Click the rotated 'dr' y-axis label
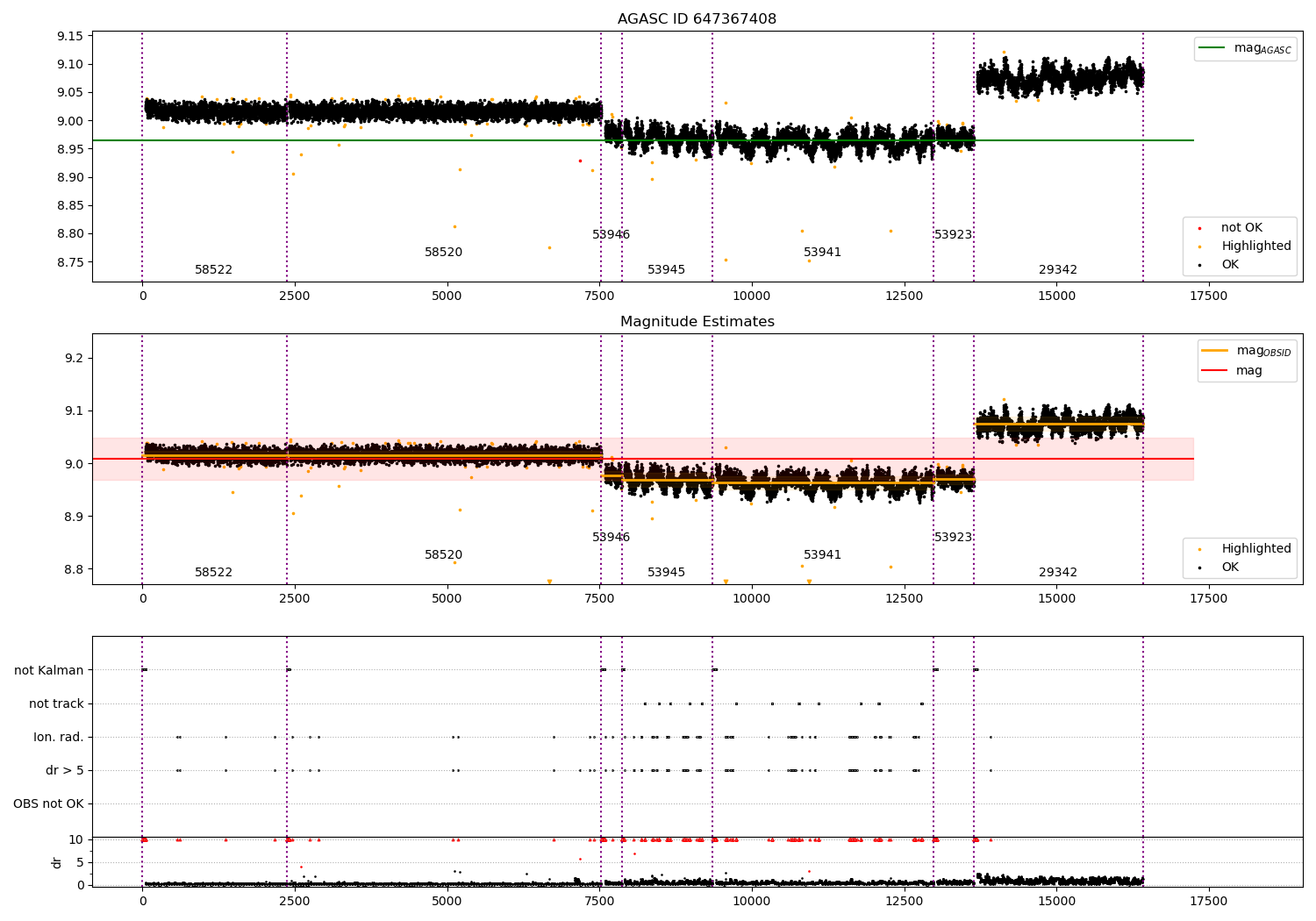The width and height of the screenshot is (1316, 921). [x=57, y=862]
